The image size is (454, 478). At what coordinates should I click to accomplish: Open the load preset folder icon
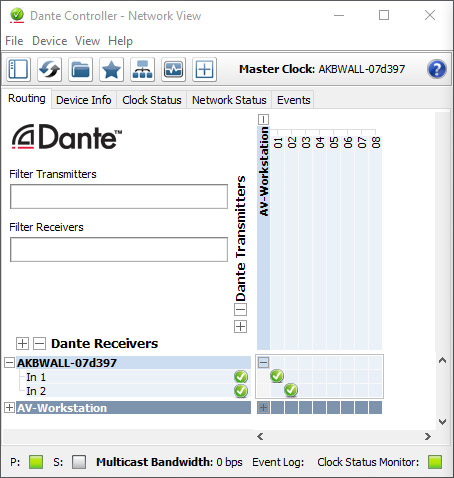pos(80,69)
